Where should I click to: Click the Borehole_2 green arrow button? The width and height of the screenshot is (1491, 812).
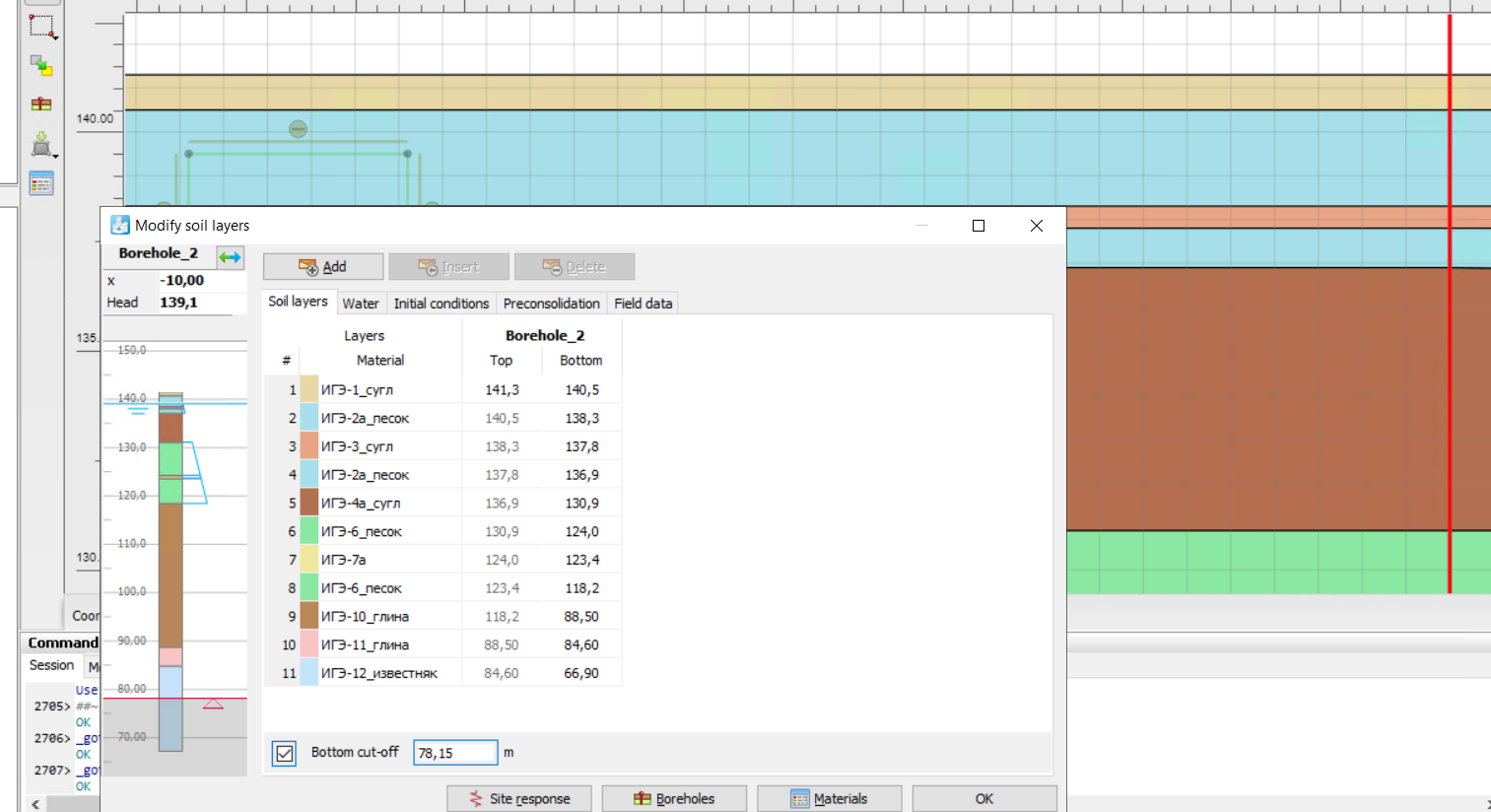coord(230,257)
